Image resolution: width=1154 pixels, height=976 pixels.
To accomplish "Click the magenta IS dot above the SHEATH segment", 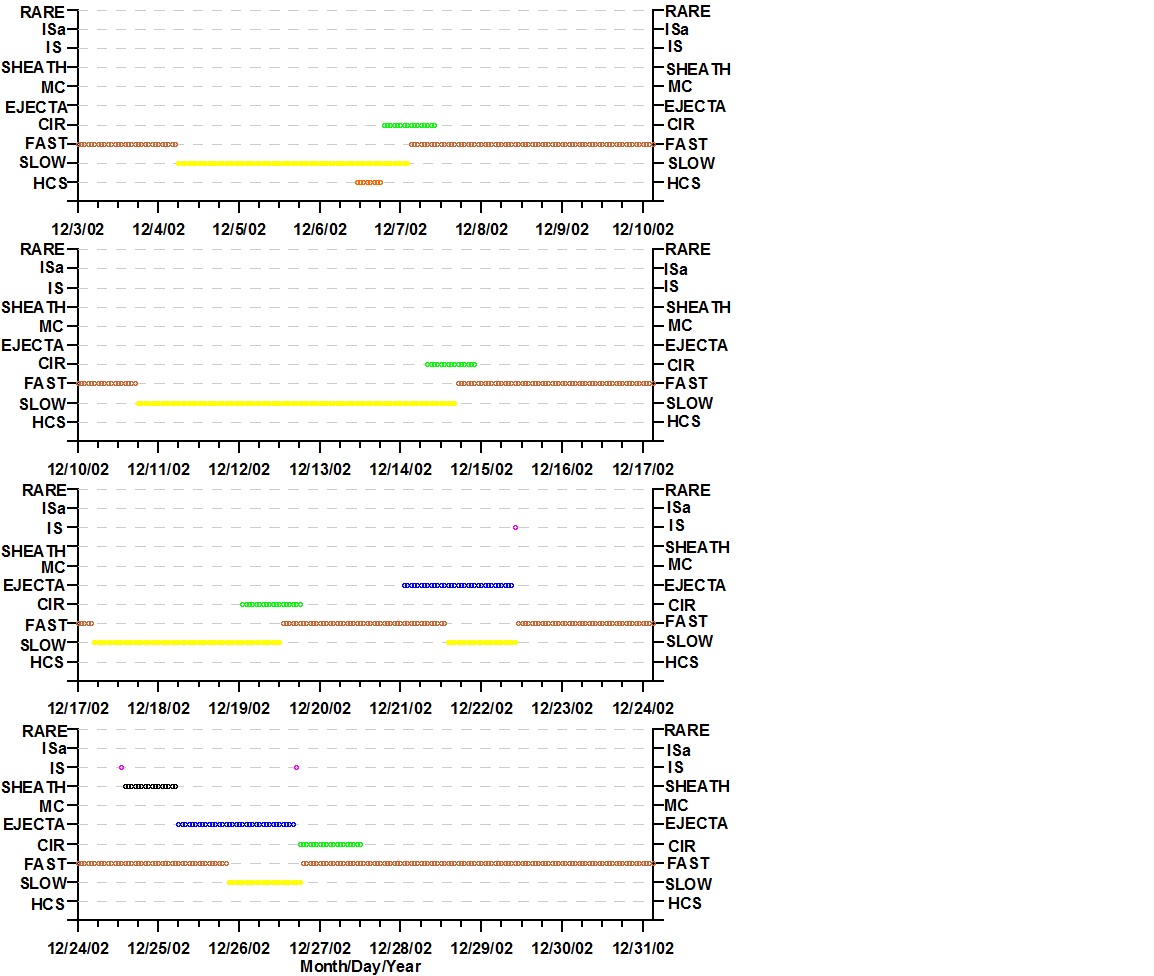I will click(121, 768).
